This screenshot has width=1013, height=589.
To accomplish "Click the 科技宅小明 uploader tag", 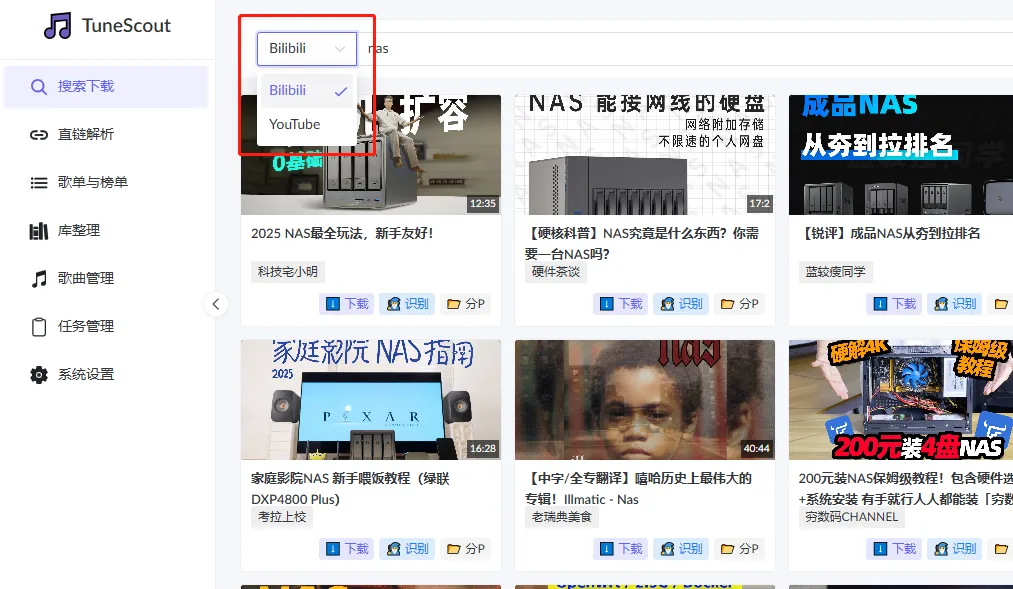I will point(287,271).
